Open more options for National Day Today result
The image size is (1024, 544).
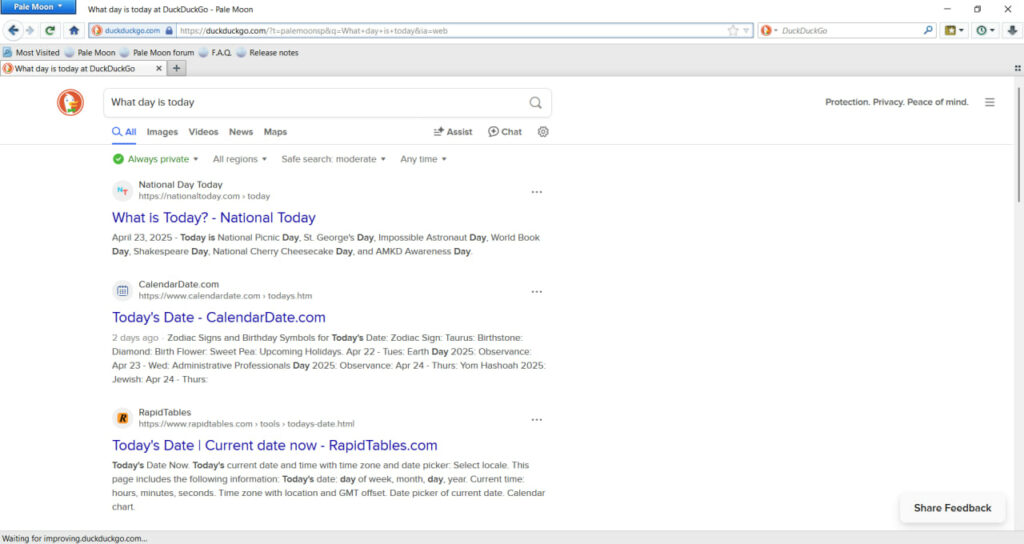pos(536,192)
